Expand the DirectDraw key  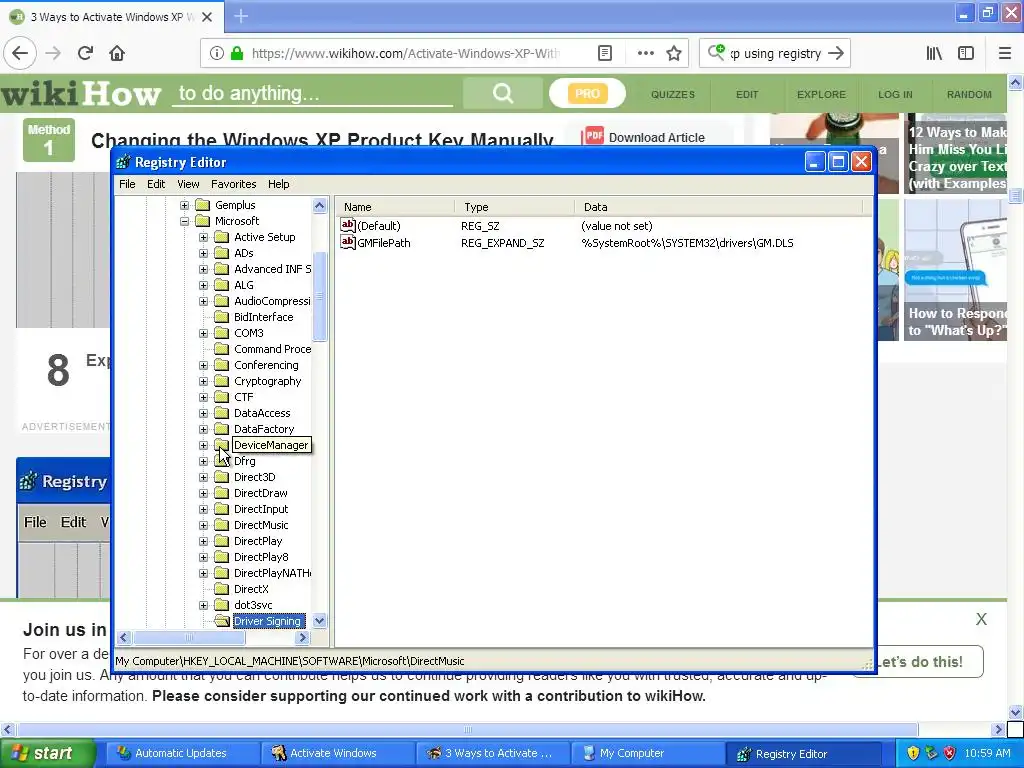click(203, 493)
